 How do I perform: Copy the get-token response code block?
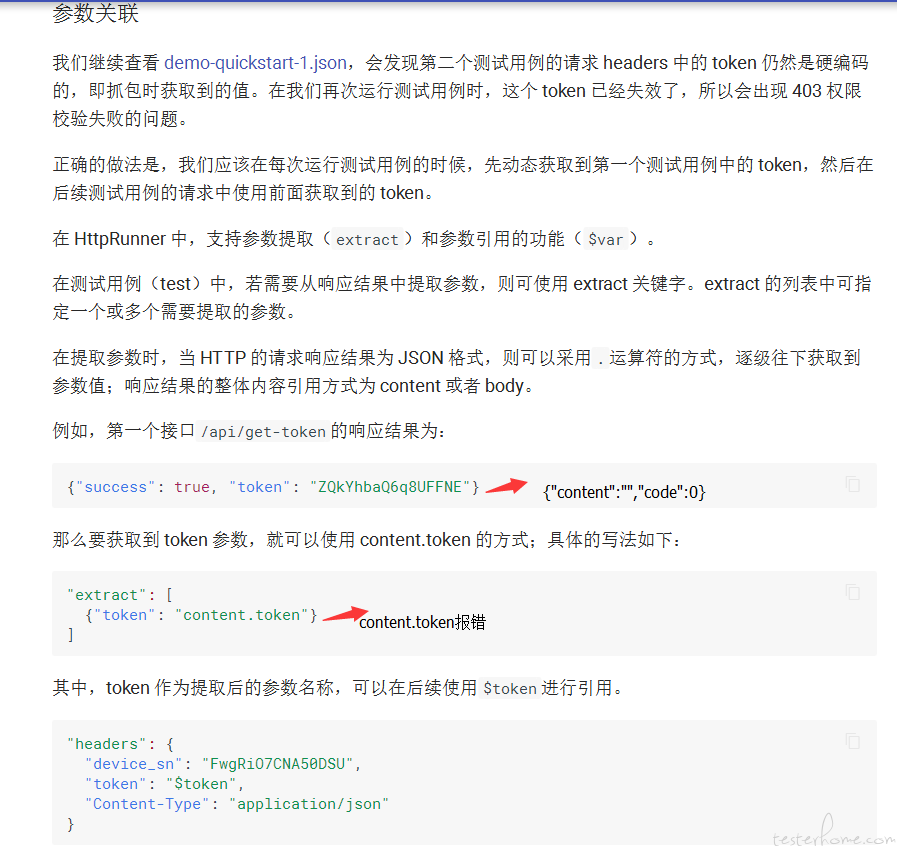pos(852,485)
